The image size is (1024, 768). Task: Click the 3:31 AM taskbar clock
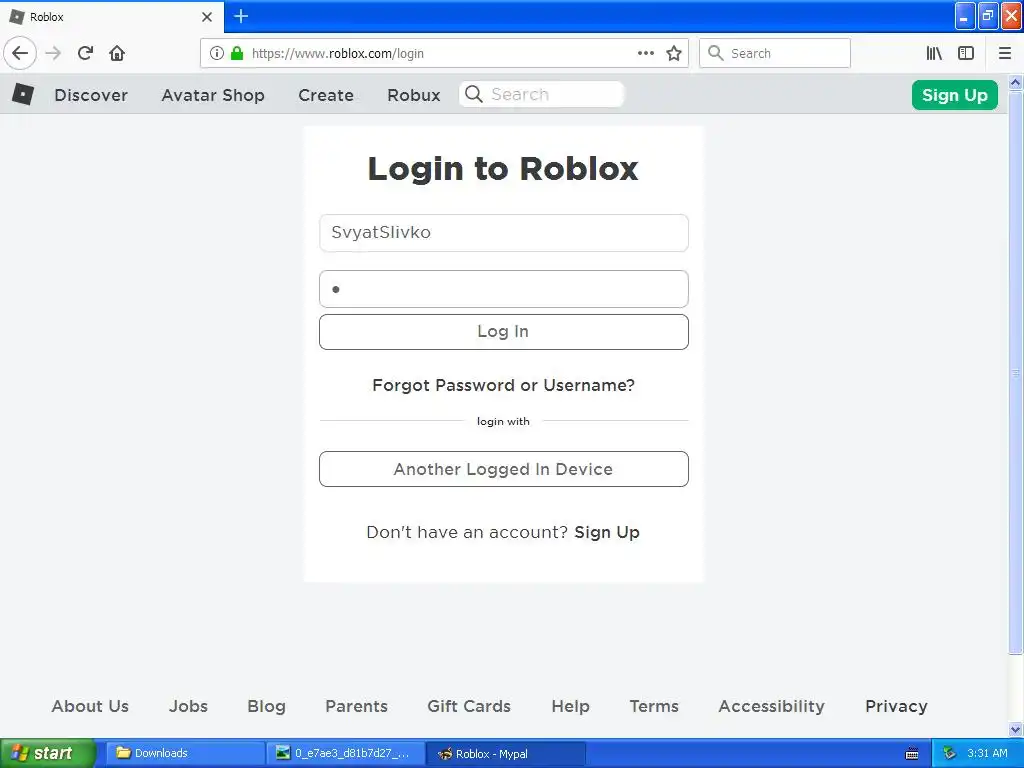[x=987, y=753]
